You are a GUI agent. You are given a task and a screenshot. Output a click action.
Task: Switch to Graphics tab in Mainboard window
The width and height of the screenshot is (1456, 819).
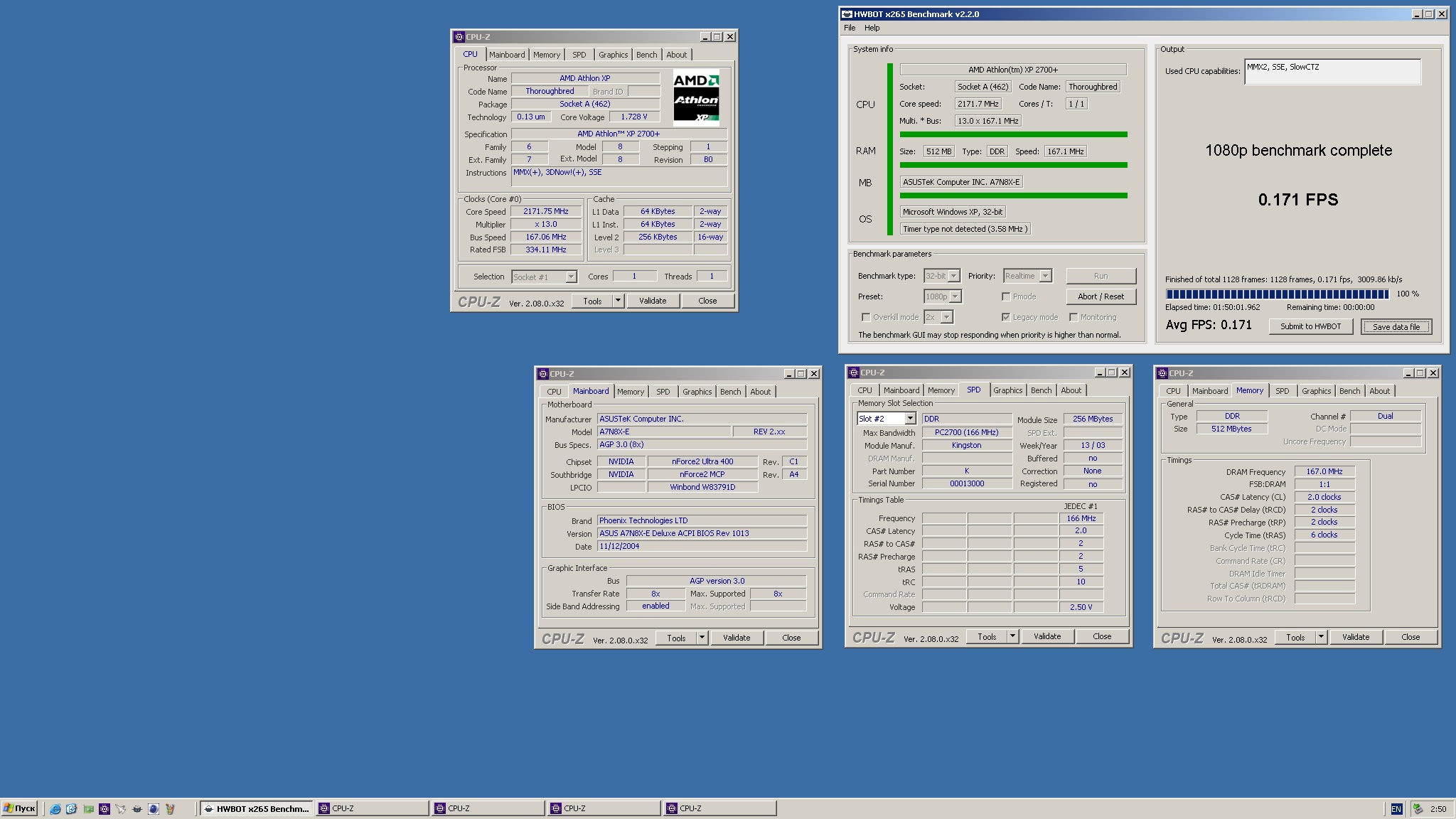697,392
